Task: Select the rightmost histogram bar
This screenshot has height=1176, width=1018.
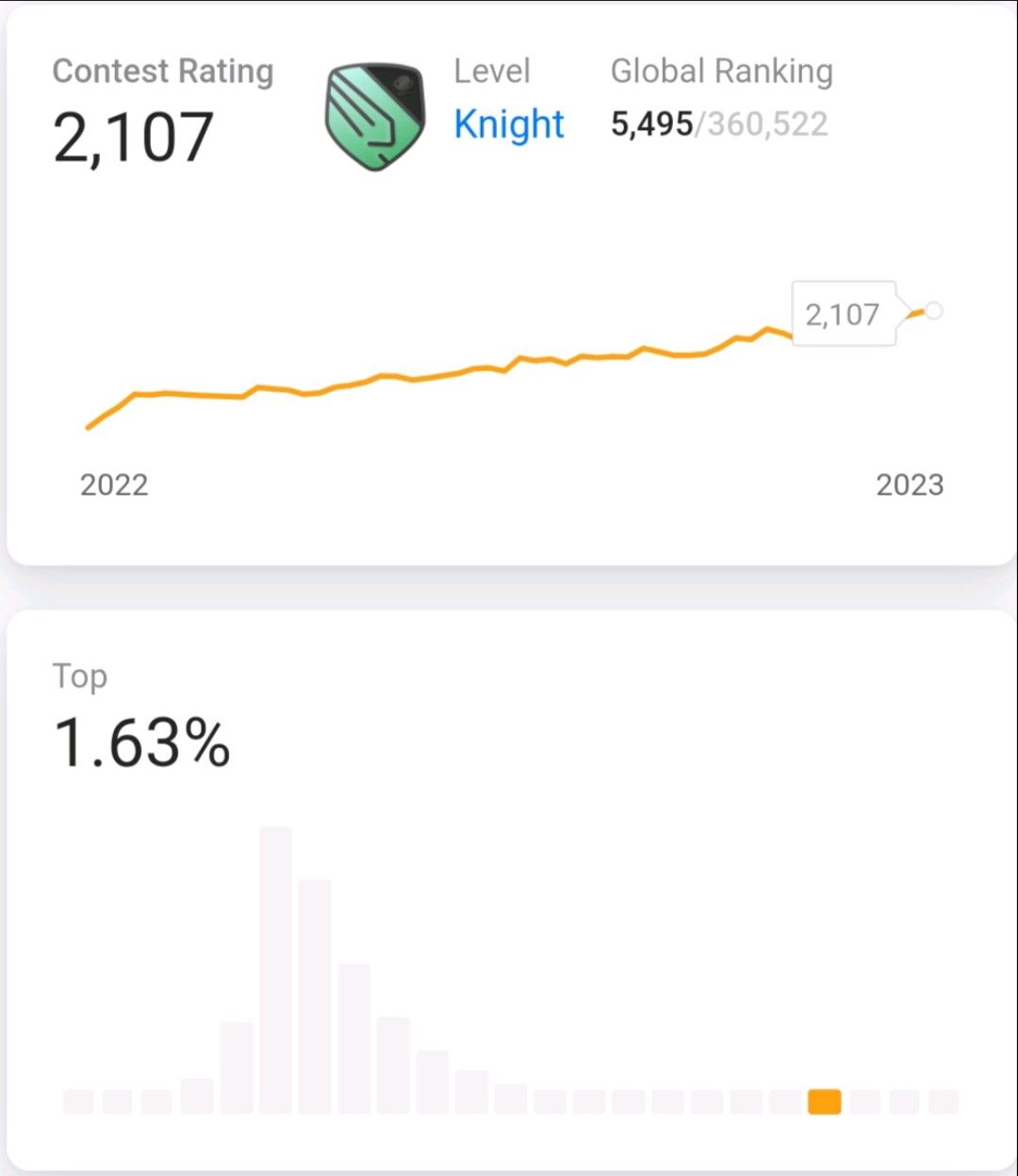Action: [x=943, y=1102]
